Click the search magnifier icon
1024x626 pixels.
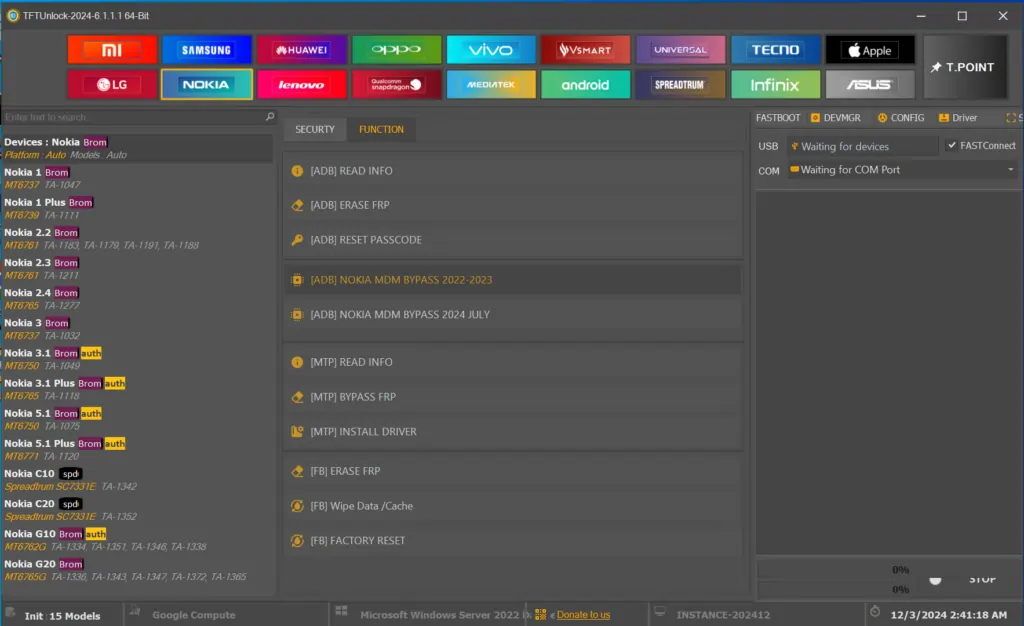pos(269,117)
